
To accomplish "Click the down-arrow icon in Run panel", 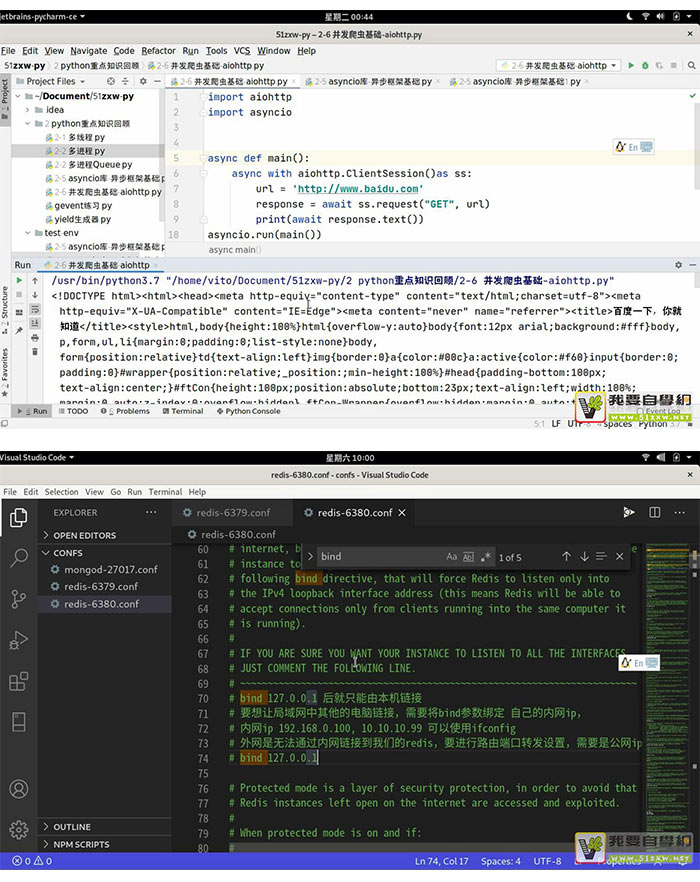I will 35,295.
